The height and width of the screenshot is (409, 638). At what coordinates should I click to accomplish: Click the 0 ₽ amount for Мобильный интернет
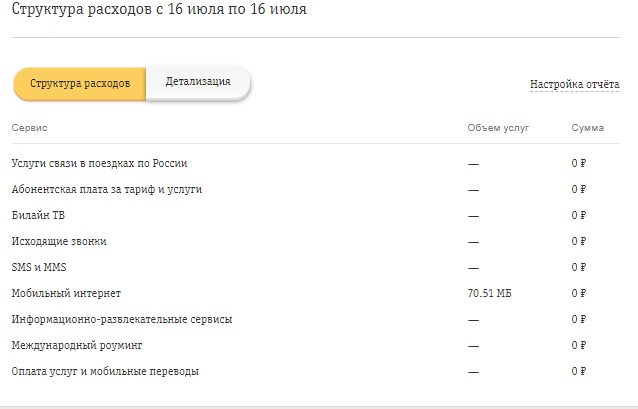(579, 293)
